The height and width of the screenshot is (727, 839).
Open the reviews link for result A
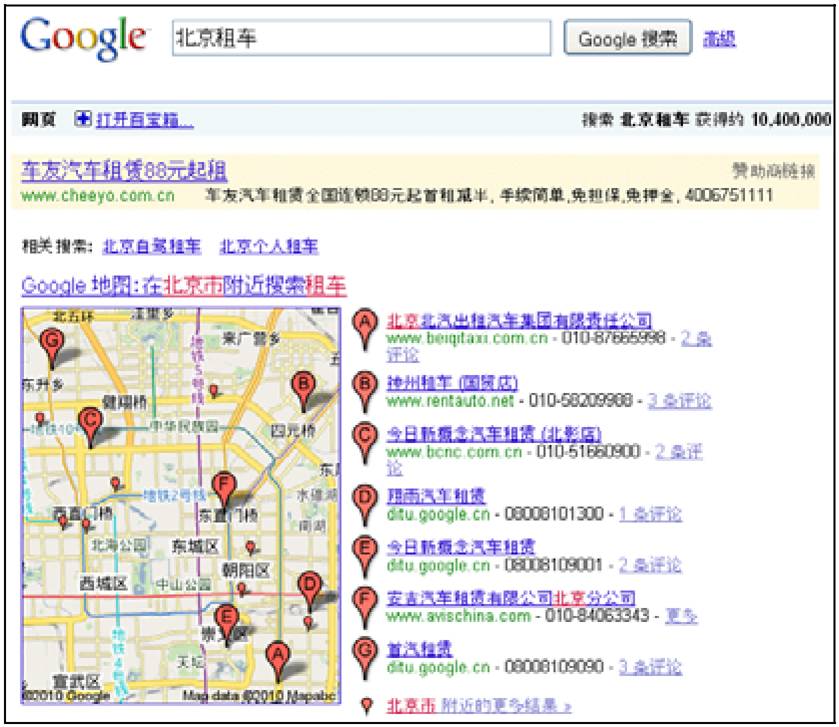point(696,339)
